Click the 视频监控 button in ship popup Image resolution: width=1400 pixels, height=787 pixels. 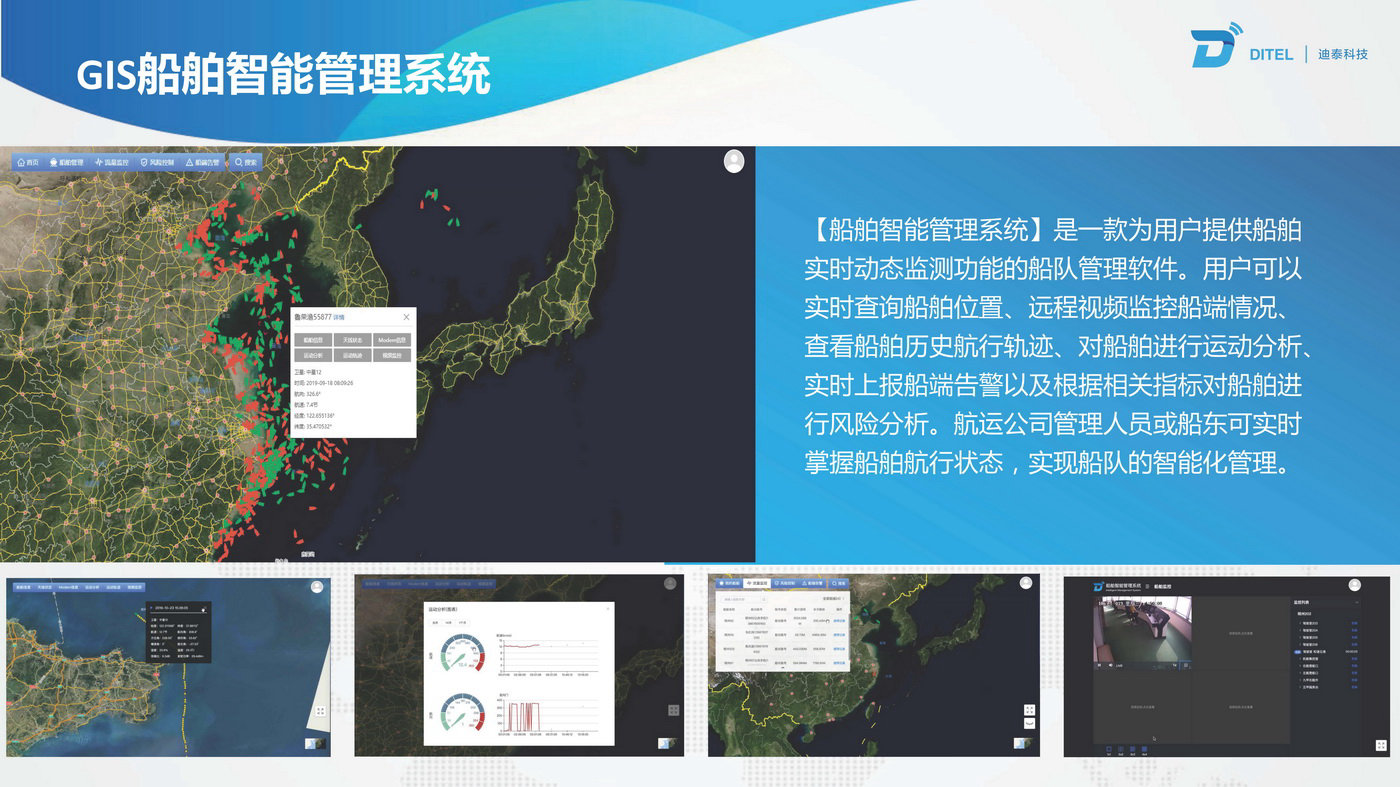point(392,355)
